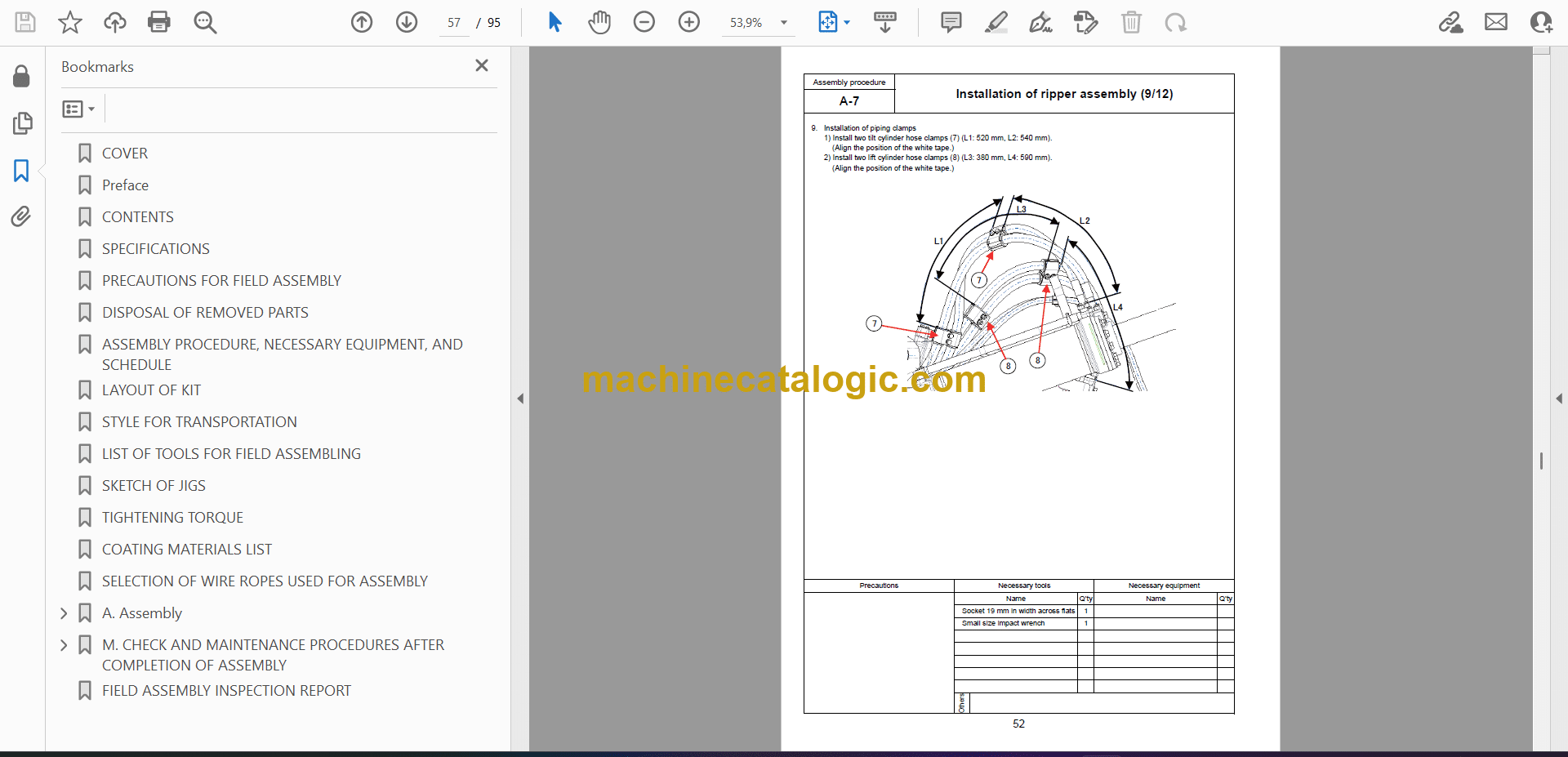Zoom in with the plus button

[689, 22]
